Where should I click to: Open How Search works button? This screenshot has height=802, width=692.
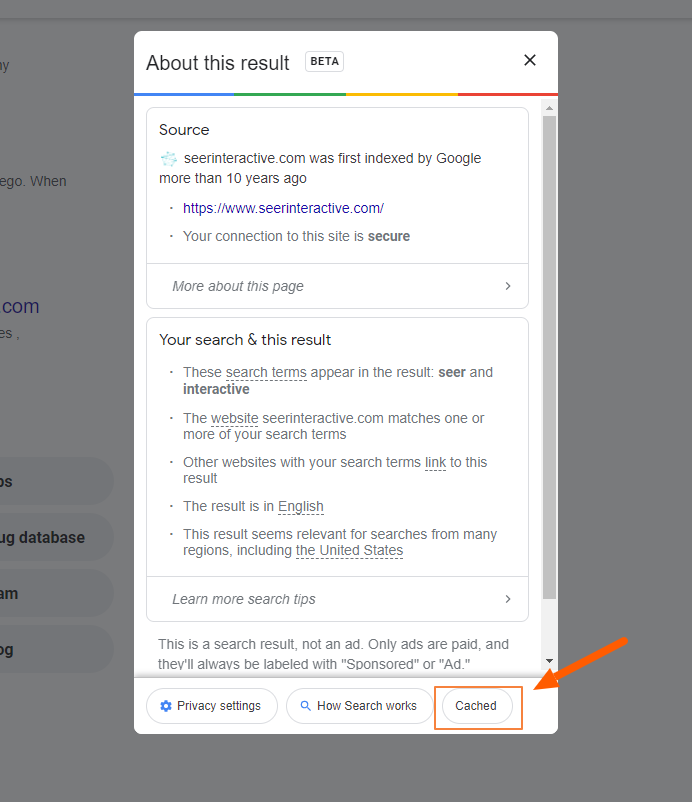359,706
